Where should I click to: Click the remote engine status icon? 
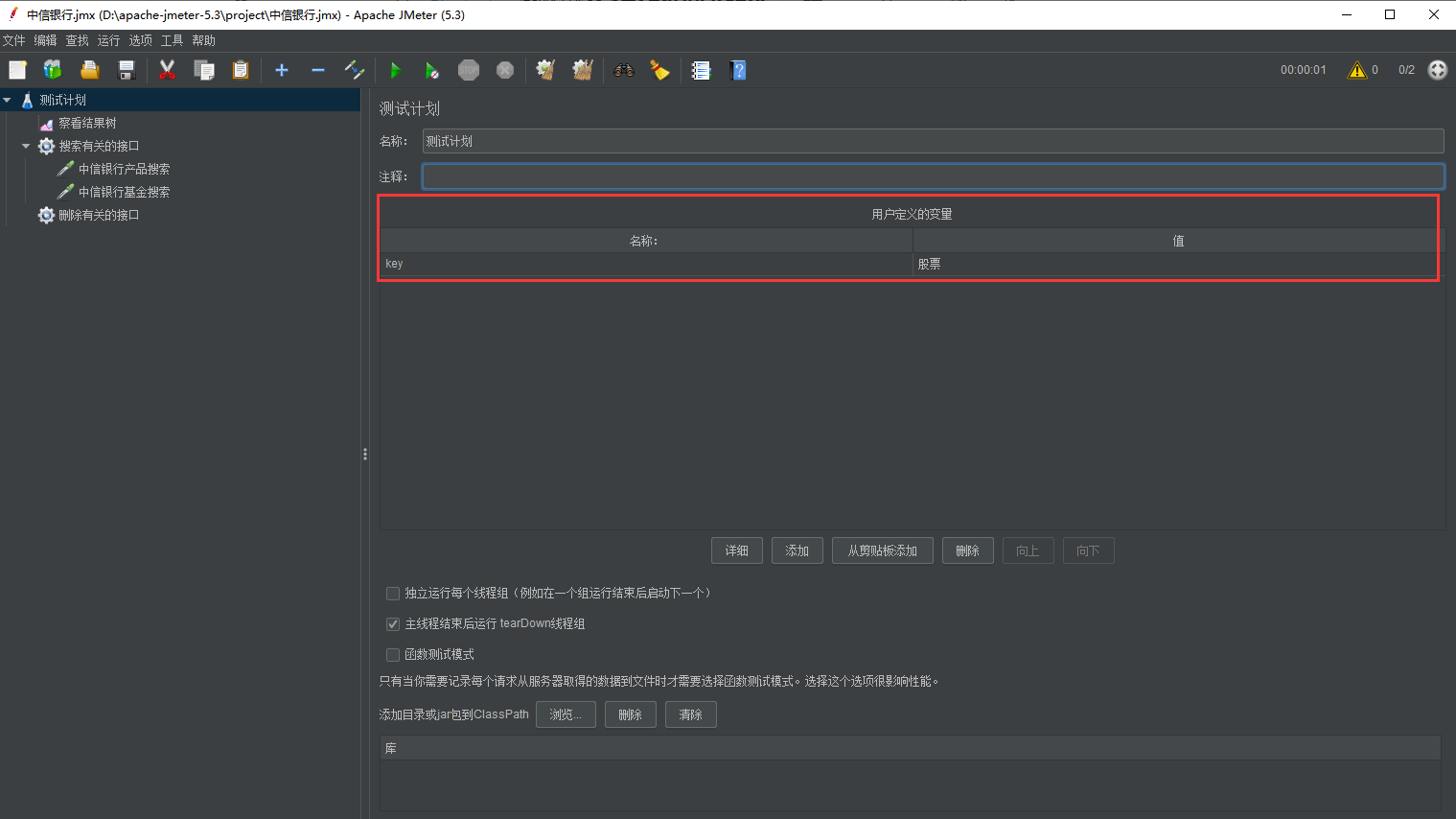point(1438,70)
